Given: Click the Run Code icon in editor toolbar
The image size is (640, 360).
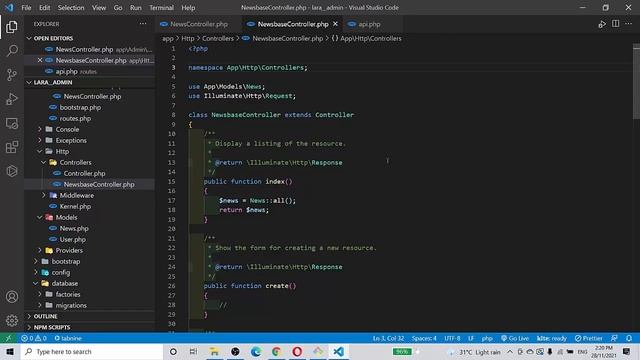Looking at the screenshot, I should (x=602, y=24).
